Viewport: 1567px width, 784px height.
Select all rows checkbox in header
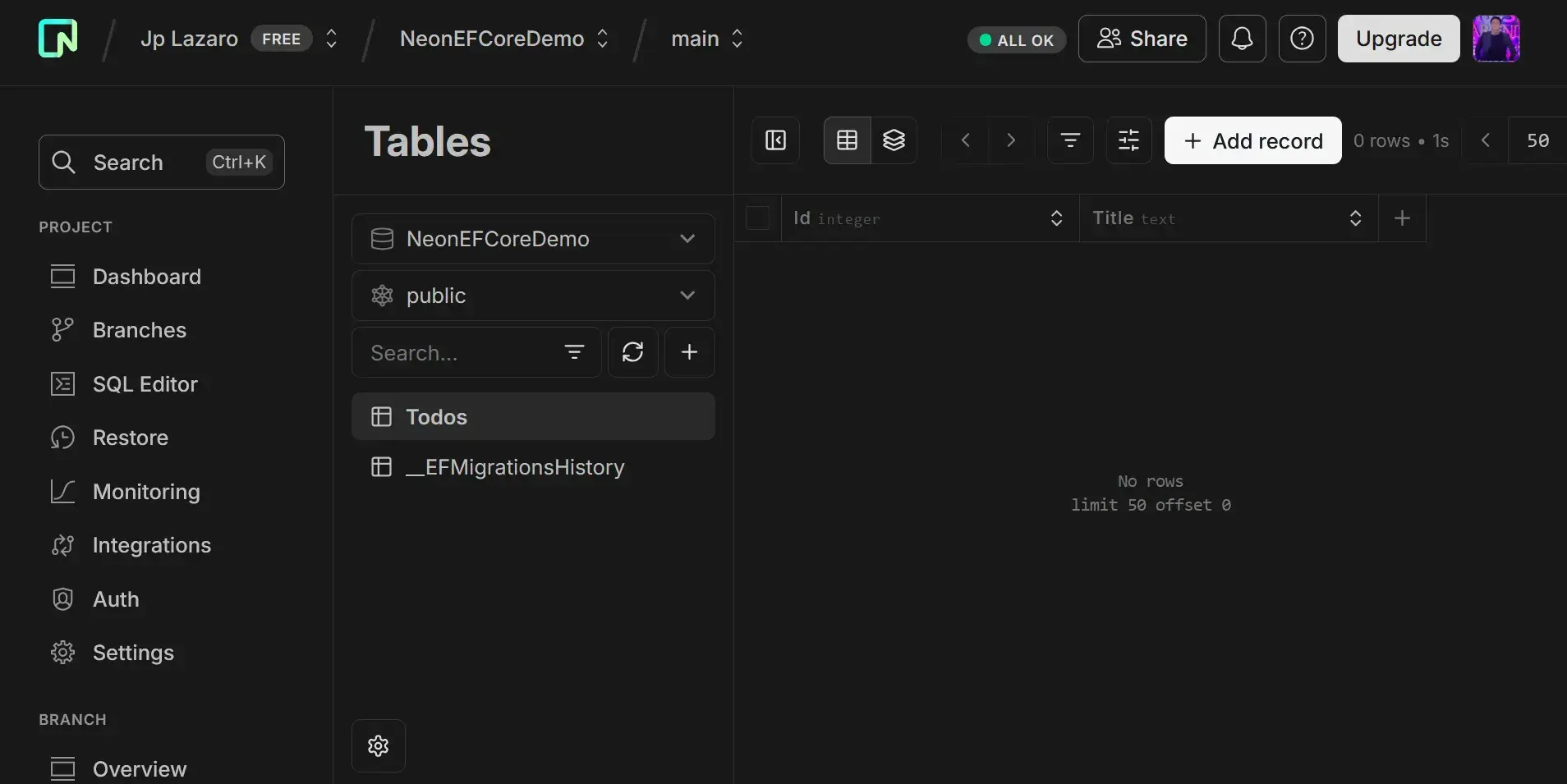[x=757, y=218]
